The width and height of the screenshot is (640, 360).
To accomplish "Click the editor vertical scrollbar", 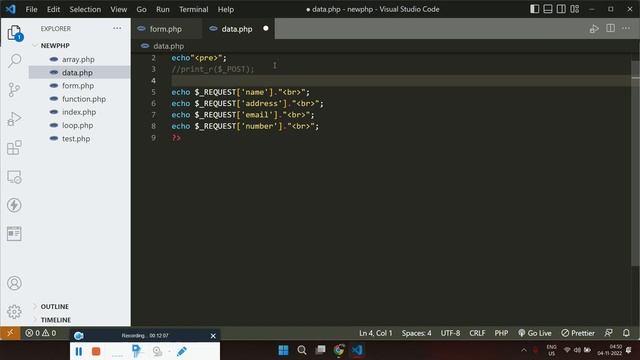I will coord(635,163).
